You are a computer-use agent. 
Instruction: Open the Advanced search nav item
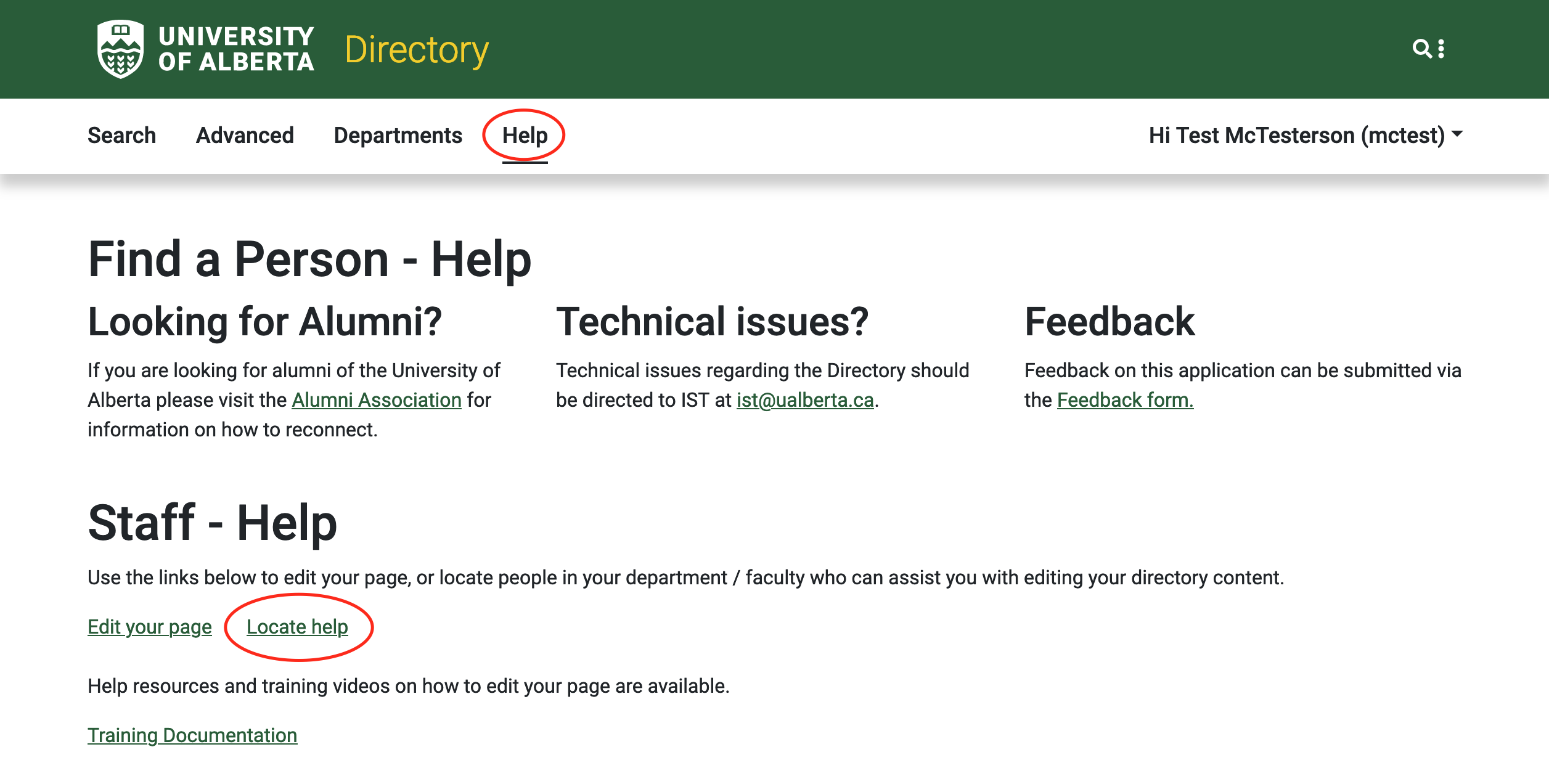pyautogui.click(x=245, y=136)
